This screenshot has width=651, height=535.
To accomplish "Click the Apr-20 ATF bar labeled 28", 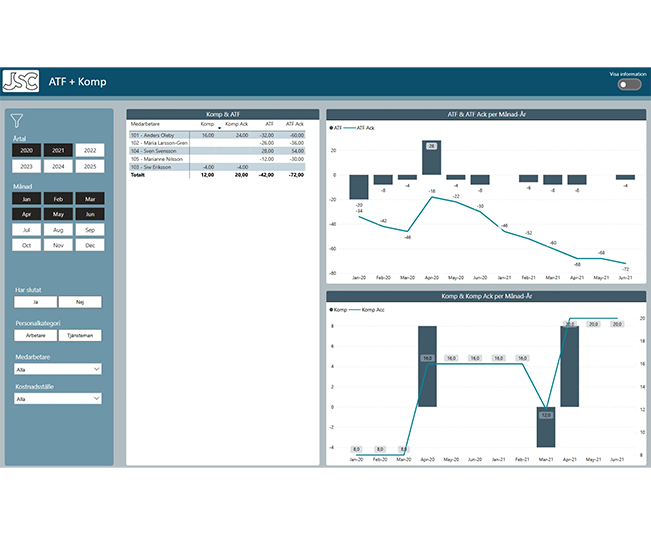I will [431, 157].
